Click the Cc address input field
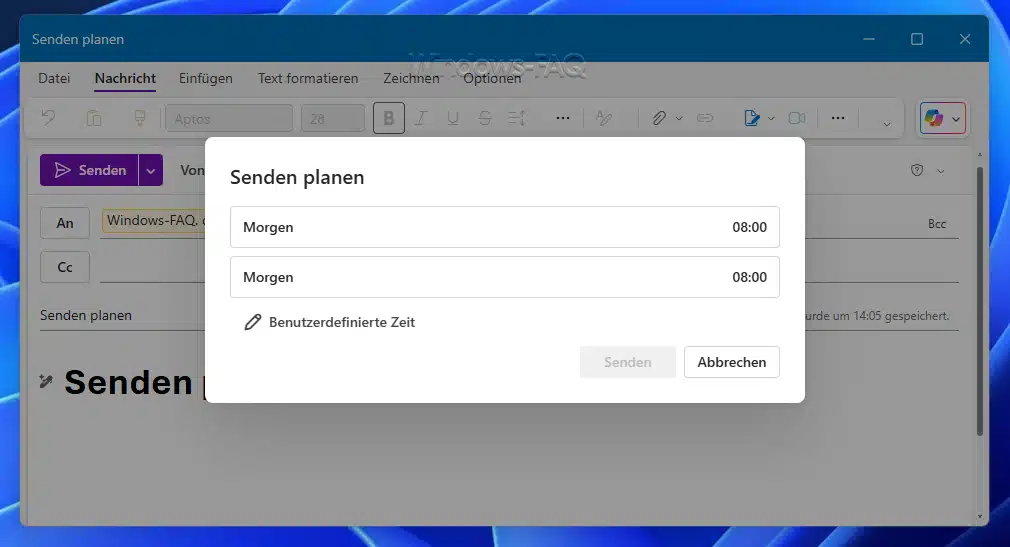This screenshot has width=1010, height=547. pyautogui.click(x=153, y=267)
